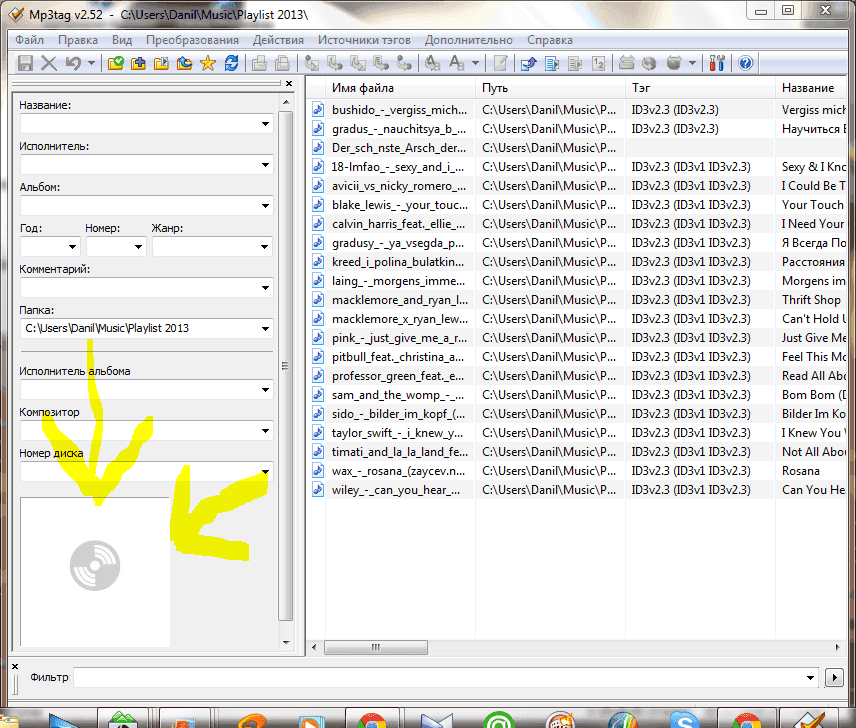856x728 pixels.
Task: Select file Der_sch_nste_Arsch_der
Action: (399, 148)
